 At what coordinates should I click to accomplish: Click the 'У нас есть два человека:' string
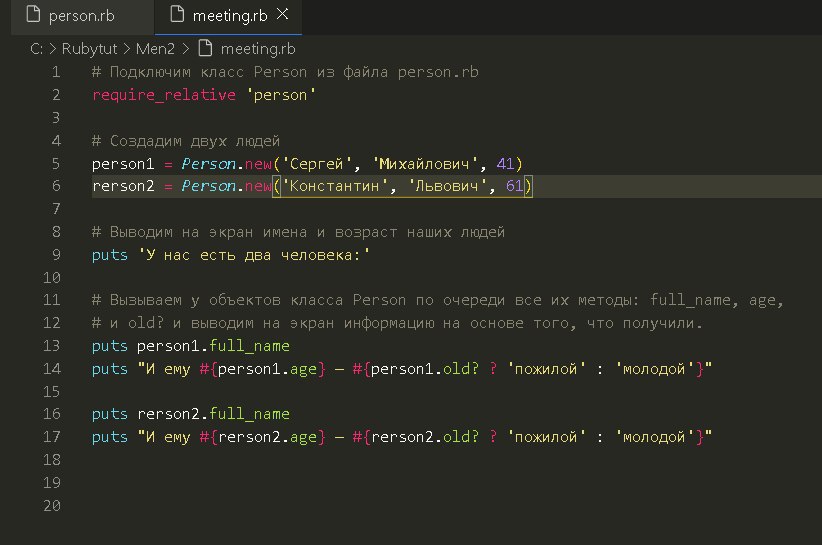pos(254,255)
